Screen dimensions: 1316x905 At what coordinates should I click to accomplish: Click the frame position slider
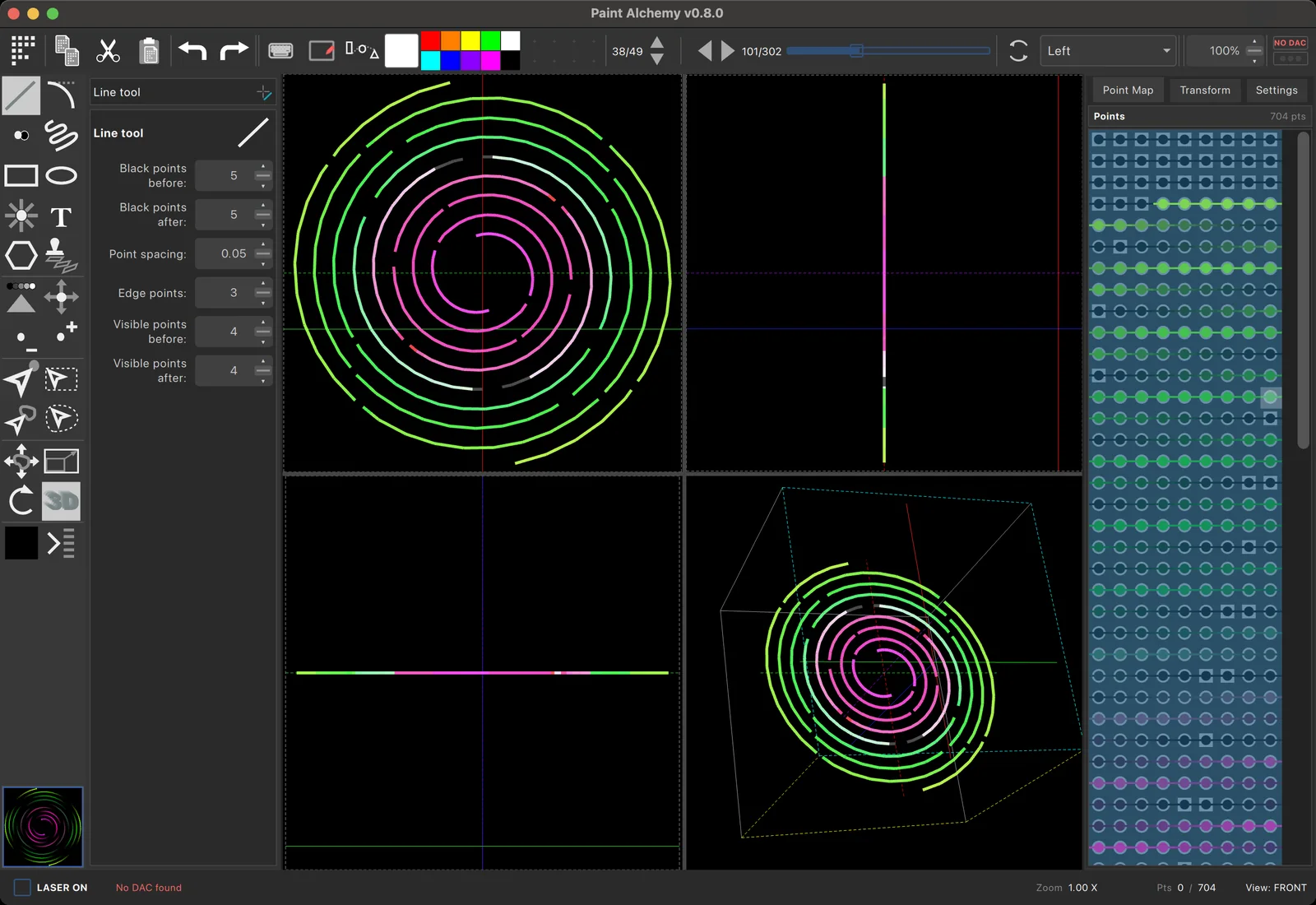tap(888, 51)
